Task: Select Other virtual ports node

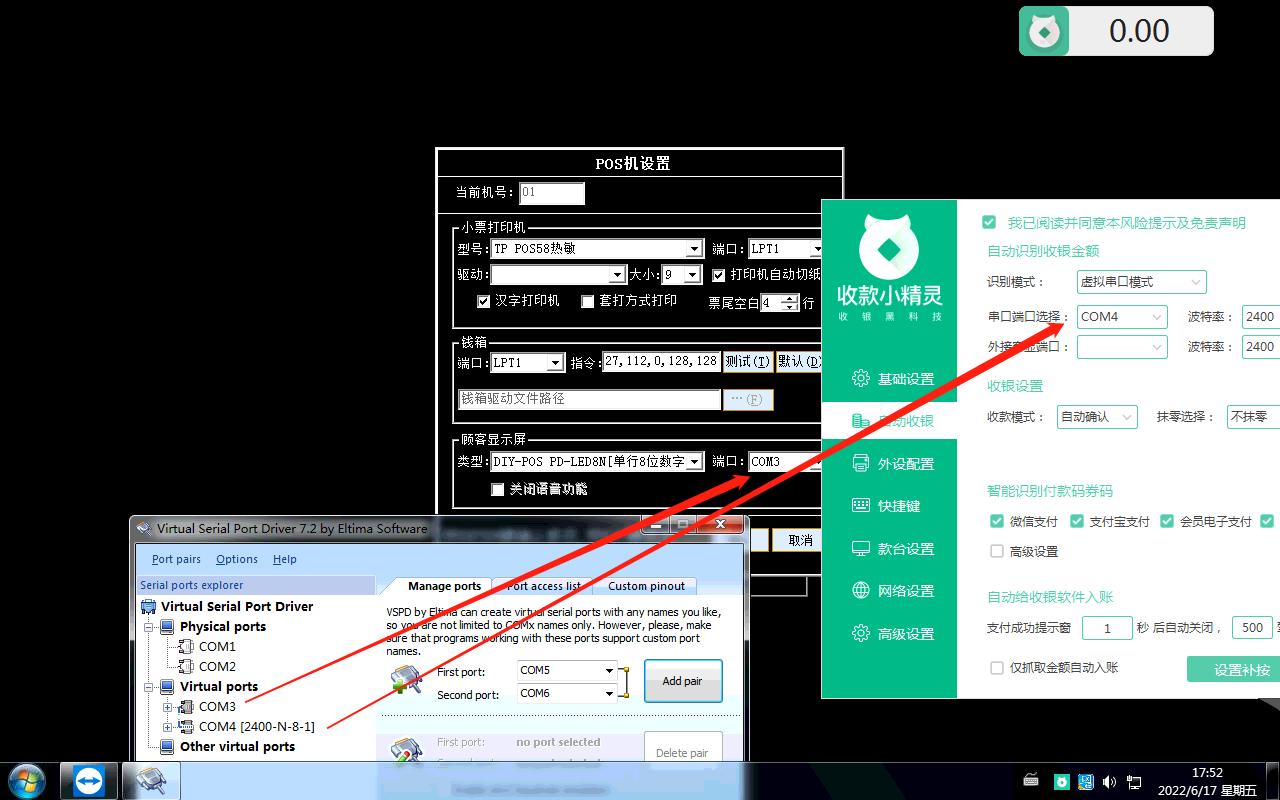Action: click(237, 746)
